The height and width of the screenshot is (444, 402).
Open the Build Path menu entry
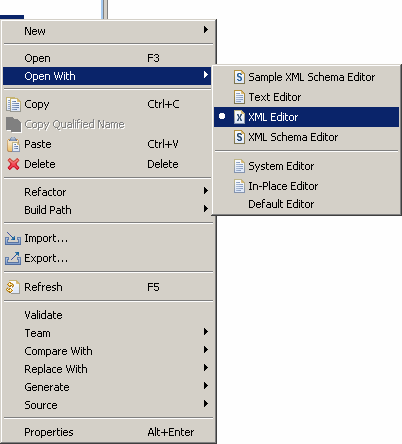(108, 210)
